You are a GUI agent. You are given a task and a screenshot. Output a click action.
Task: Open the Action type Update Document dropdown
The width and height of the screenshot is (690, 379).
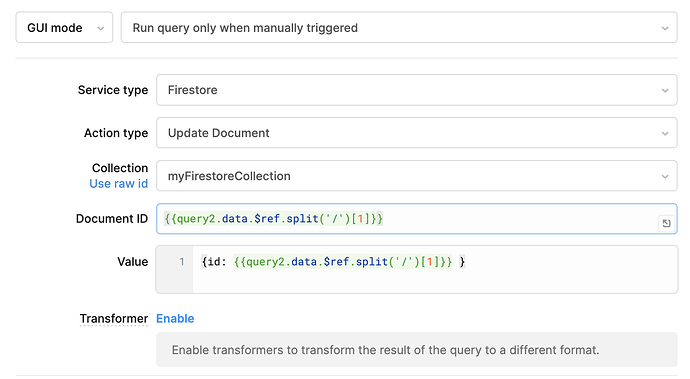click(417, 133)
